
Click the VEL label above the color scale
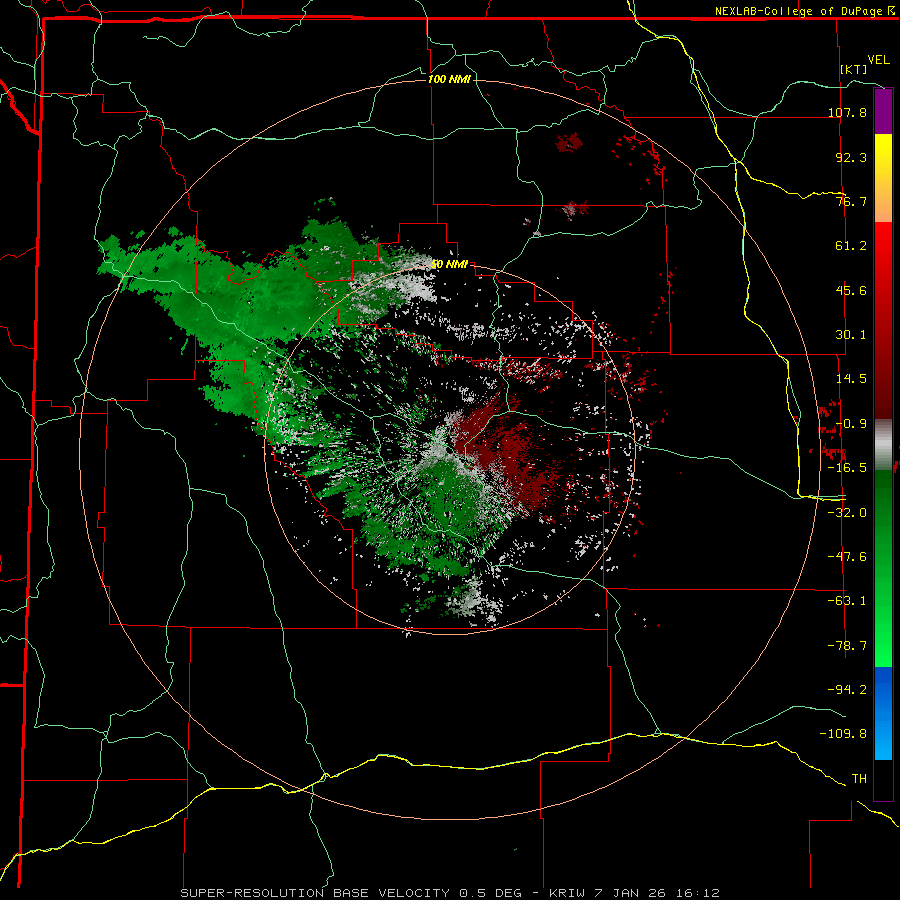click(878, 60)
